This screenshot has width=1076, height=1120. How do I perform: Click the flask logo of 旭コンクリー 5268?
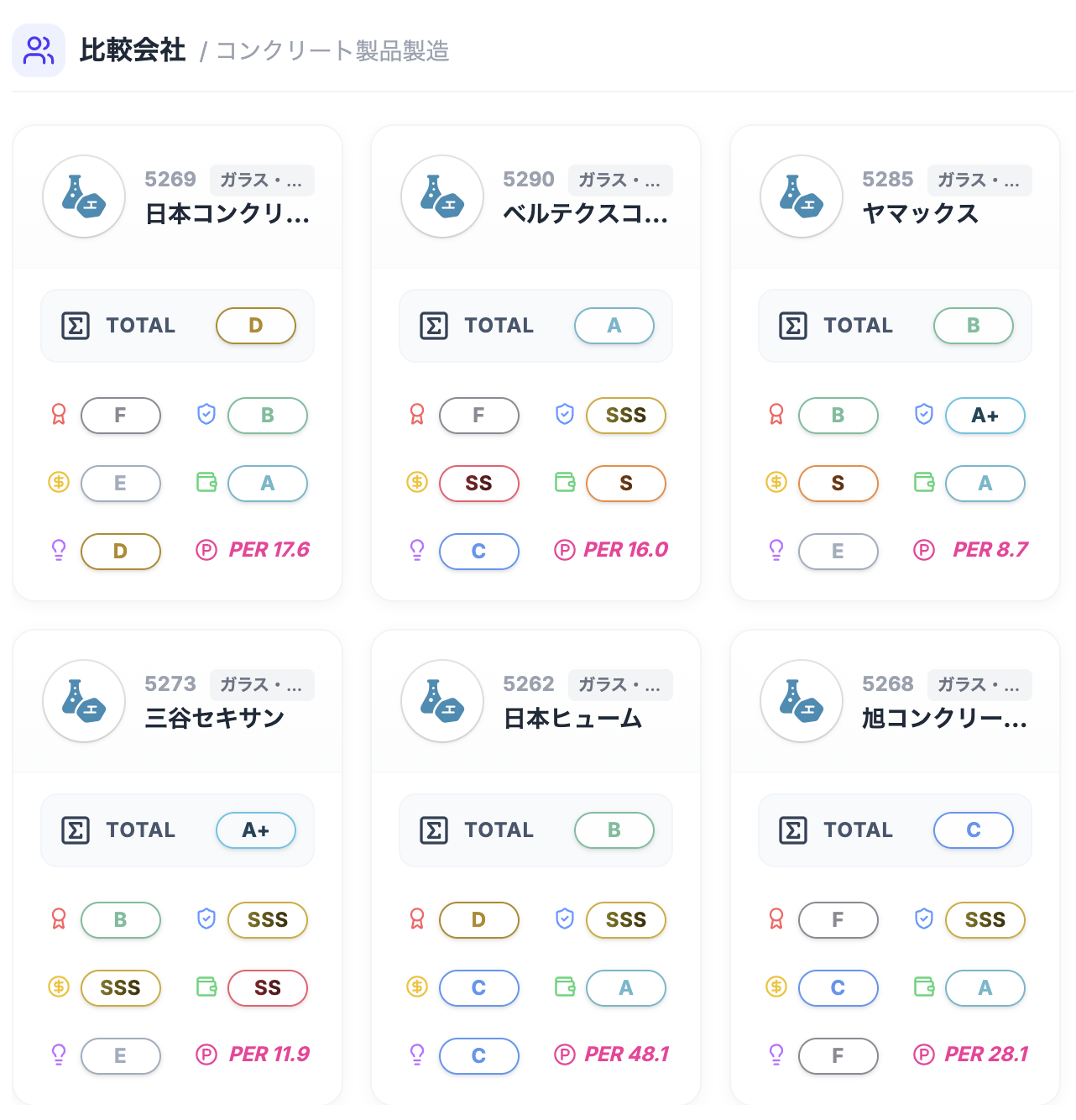(802, 701)
